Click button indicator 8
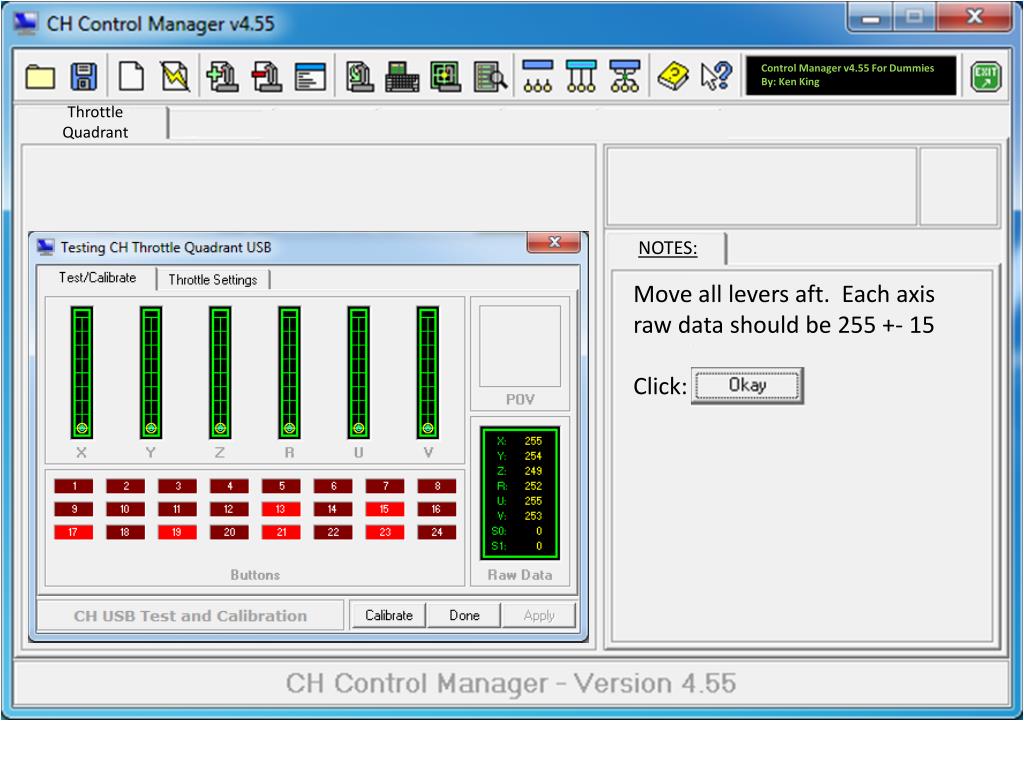The width and height of the screenshot is (1024, 768). coord(437,486)
